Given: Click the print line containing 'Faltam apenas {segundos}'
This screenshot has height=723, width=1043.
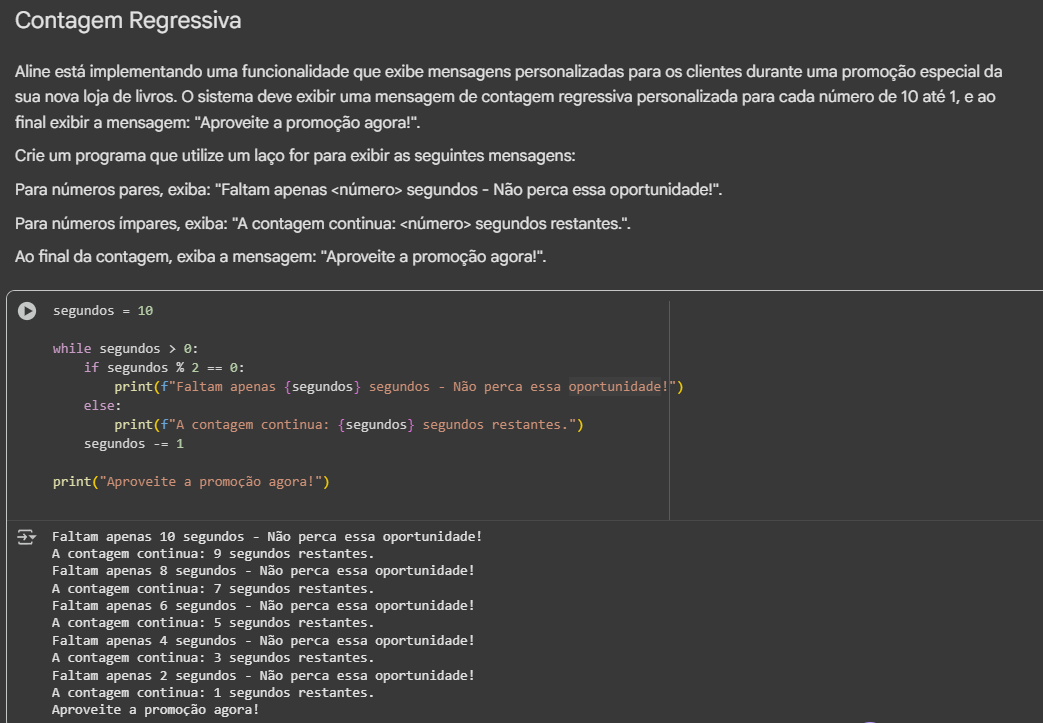Looking at the screenshot, I should [398, 387].
